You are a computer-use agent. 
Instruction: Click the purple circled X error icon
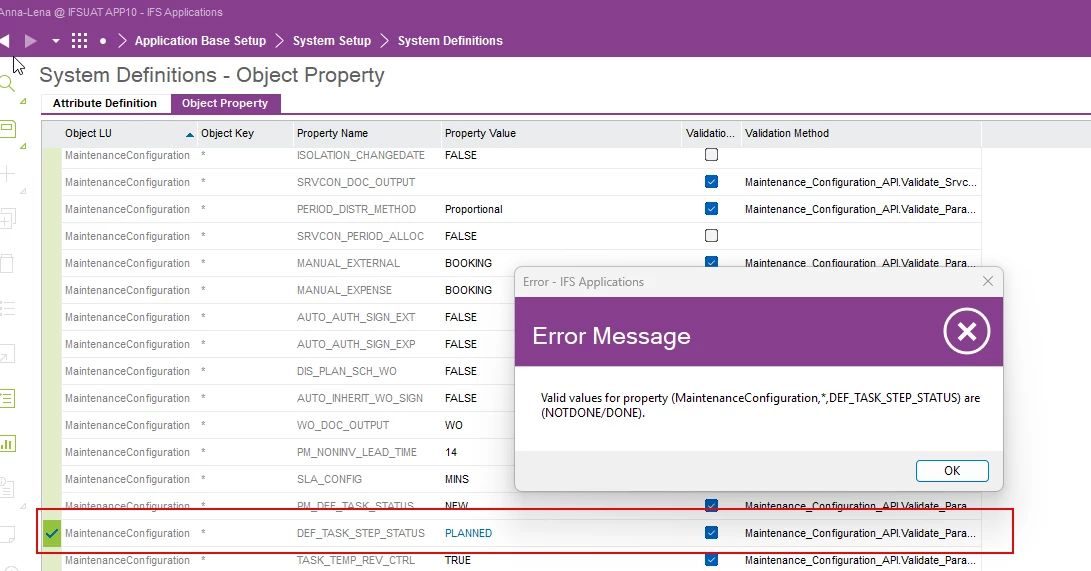click(x=966, y=334)
